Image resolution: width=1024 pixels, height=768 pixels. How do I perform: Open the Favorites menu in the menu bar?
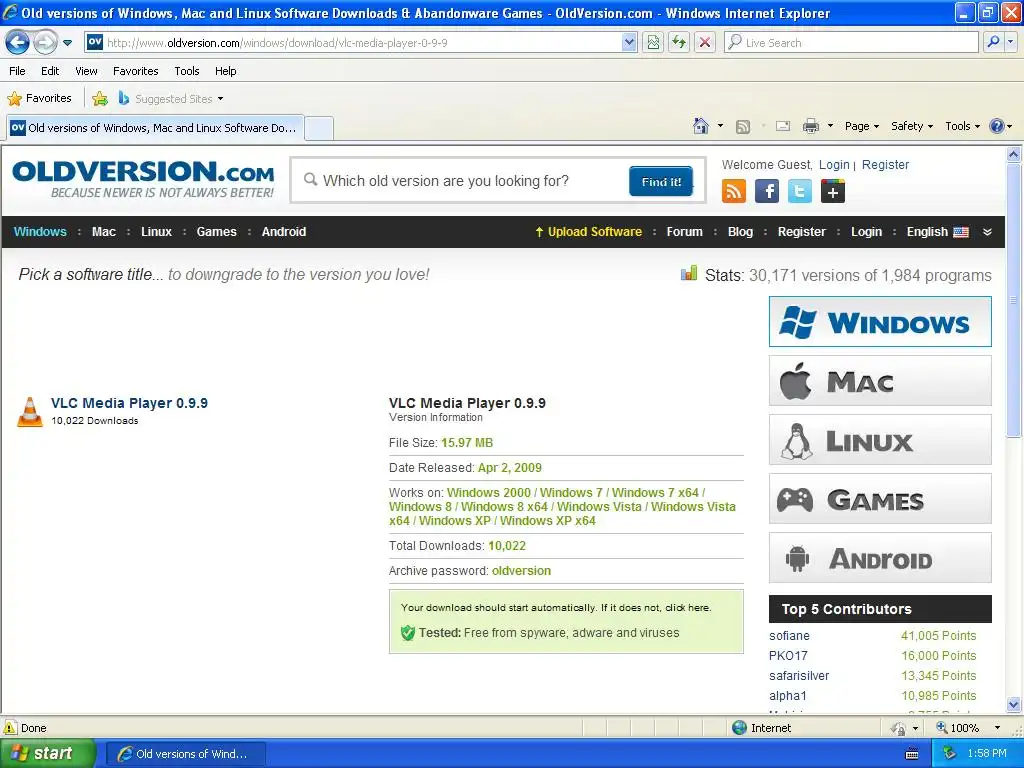click(136, 71)
